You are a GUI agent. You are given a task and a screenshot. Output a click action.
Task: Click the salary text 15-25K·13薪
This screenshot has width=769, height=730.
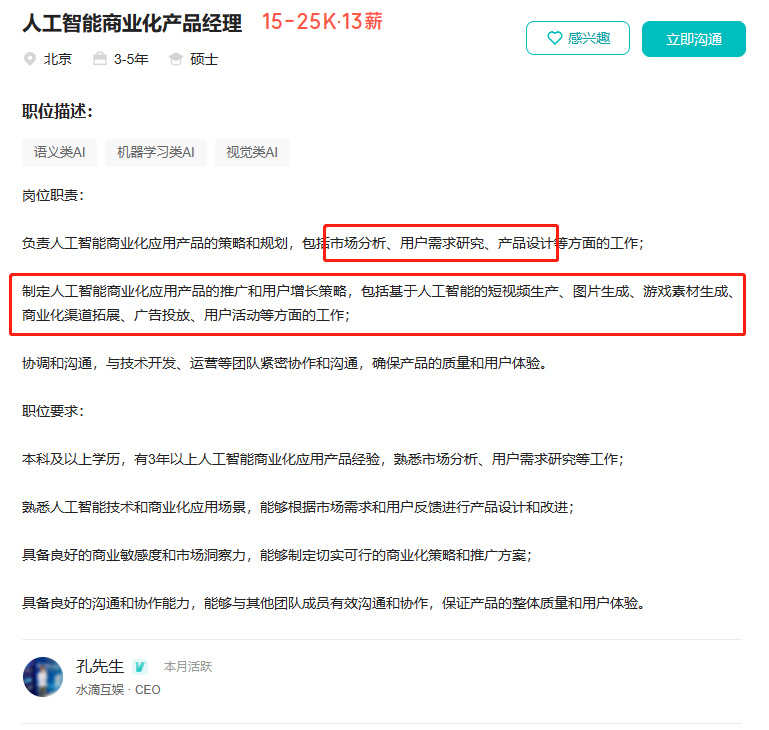coord(322,22)
